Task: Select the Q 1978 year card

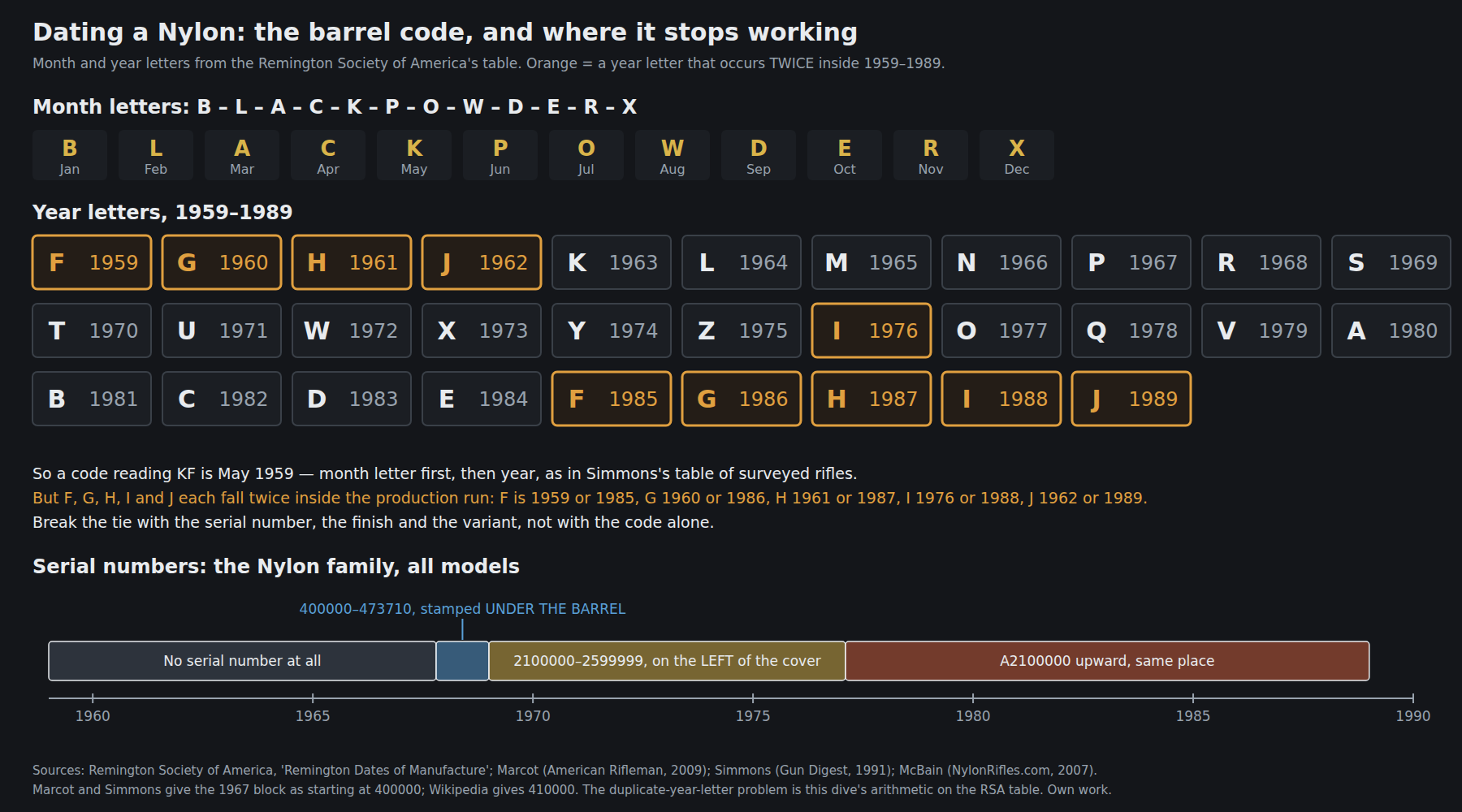Action: click(1131, 330)
